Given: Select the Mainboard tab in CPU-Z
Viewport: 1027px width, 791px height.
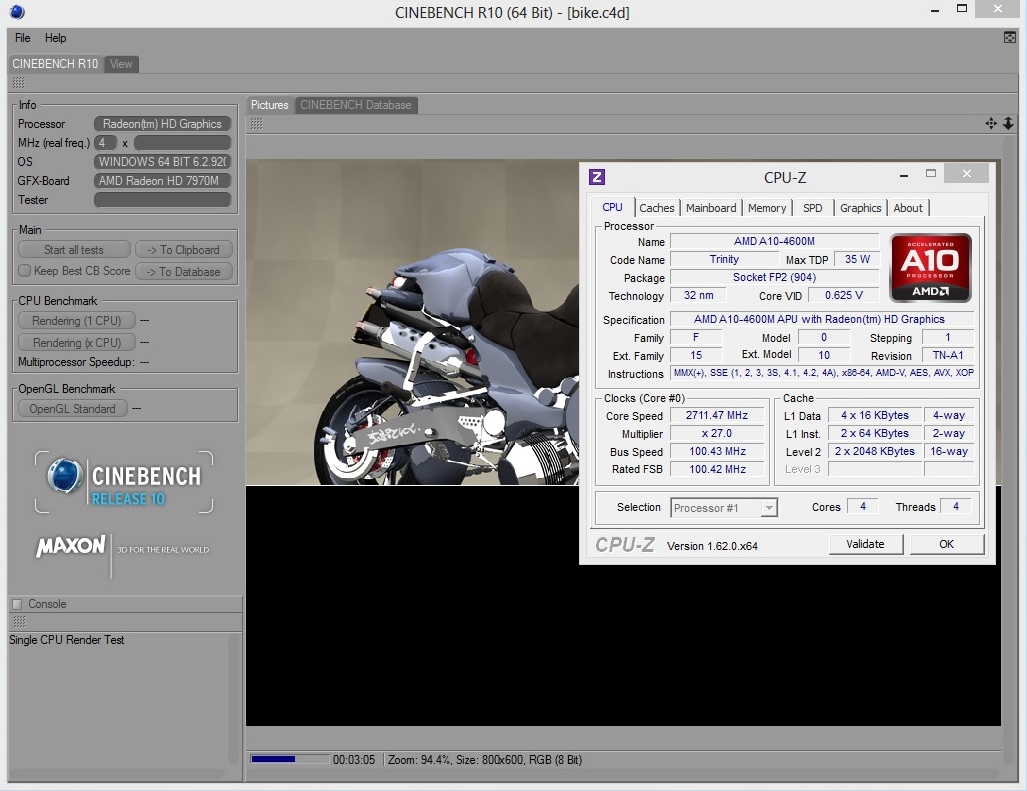Looking at the screenshot, I should pyautogui.click(x=711, y=208).
